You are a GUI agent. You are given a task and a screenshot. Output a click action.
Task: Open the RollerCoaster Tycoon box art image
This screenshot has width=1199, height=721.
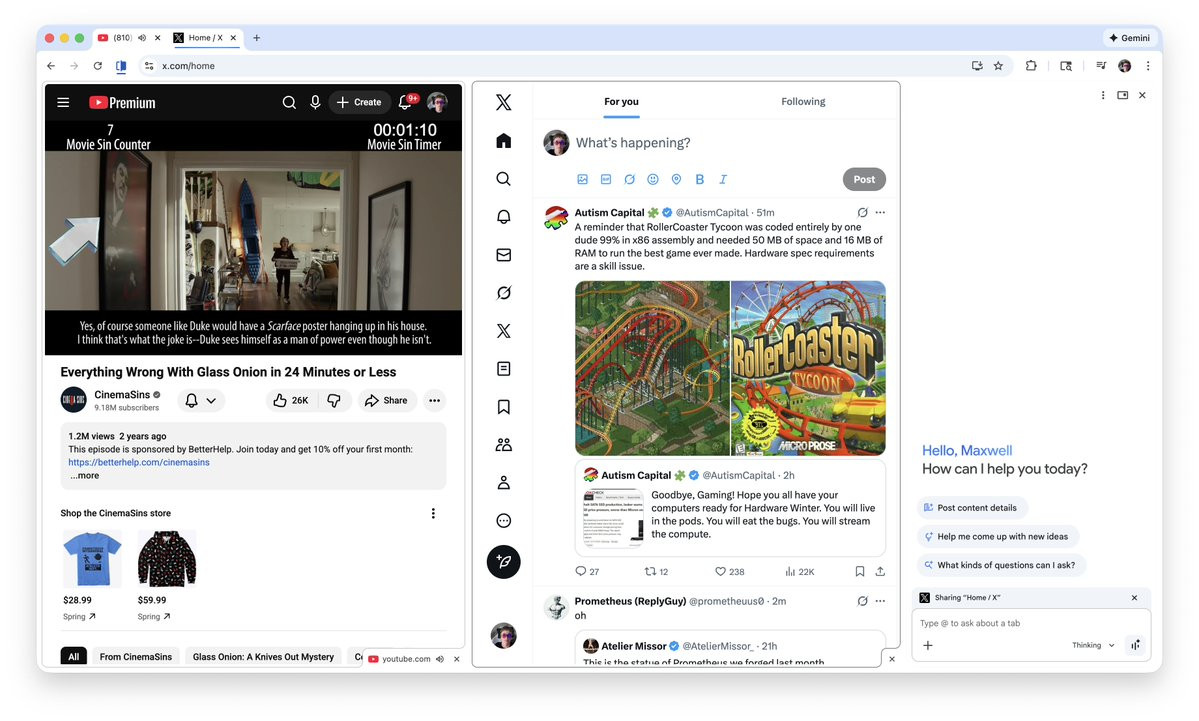point(808,368)
